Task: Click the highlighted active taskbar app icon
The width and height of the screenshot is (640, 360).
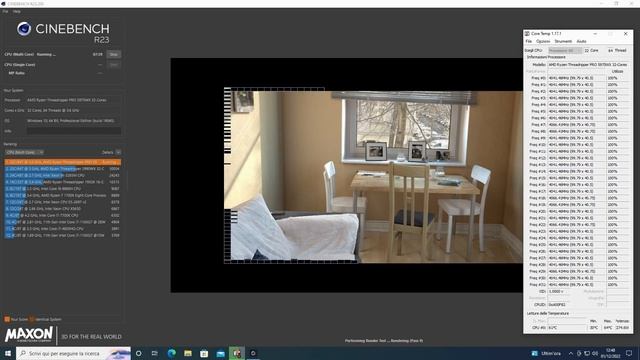Action: 237,353
